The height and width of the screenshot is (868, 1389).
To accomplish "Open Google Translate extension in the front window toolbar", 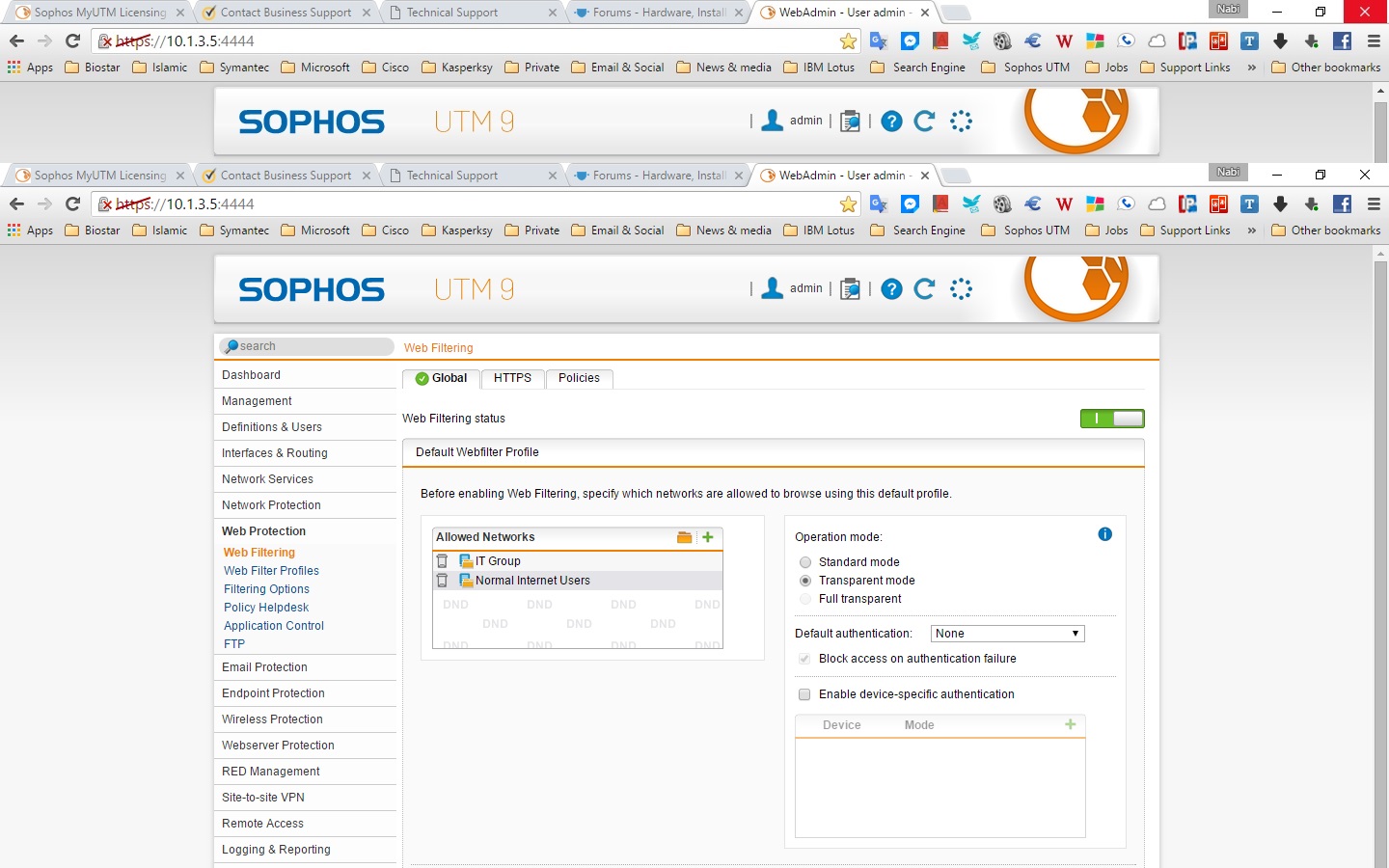I will 879,203.
